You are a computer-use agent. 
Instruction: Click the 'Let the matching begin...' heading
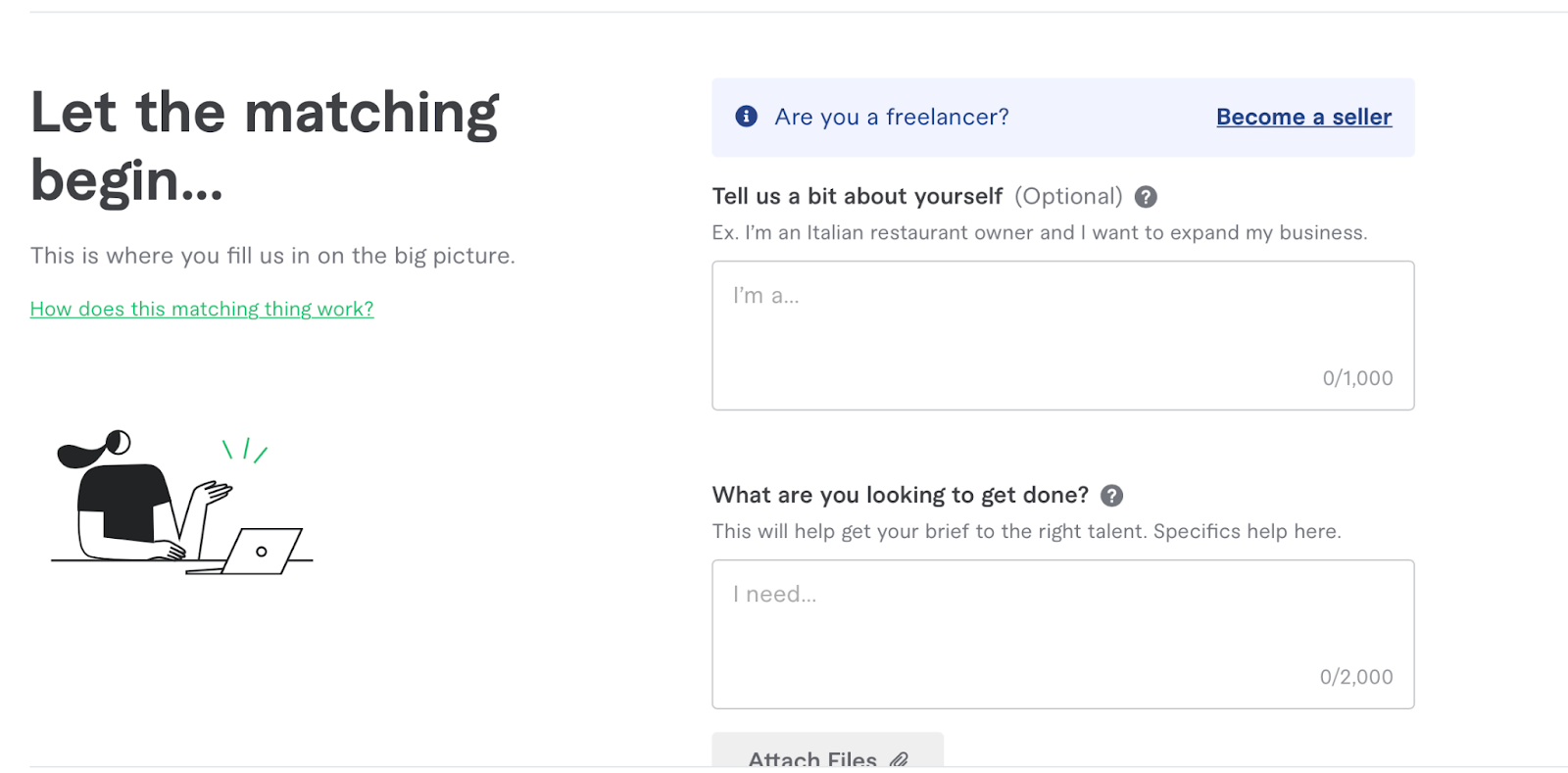tap(265, 146)
